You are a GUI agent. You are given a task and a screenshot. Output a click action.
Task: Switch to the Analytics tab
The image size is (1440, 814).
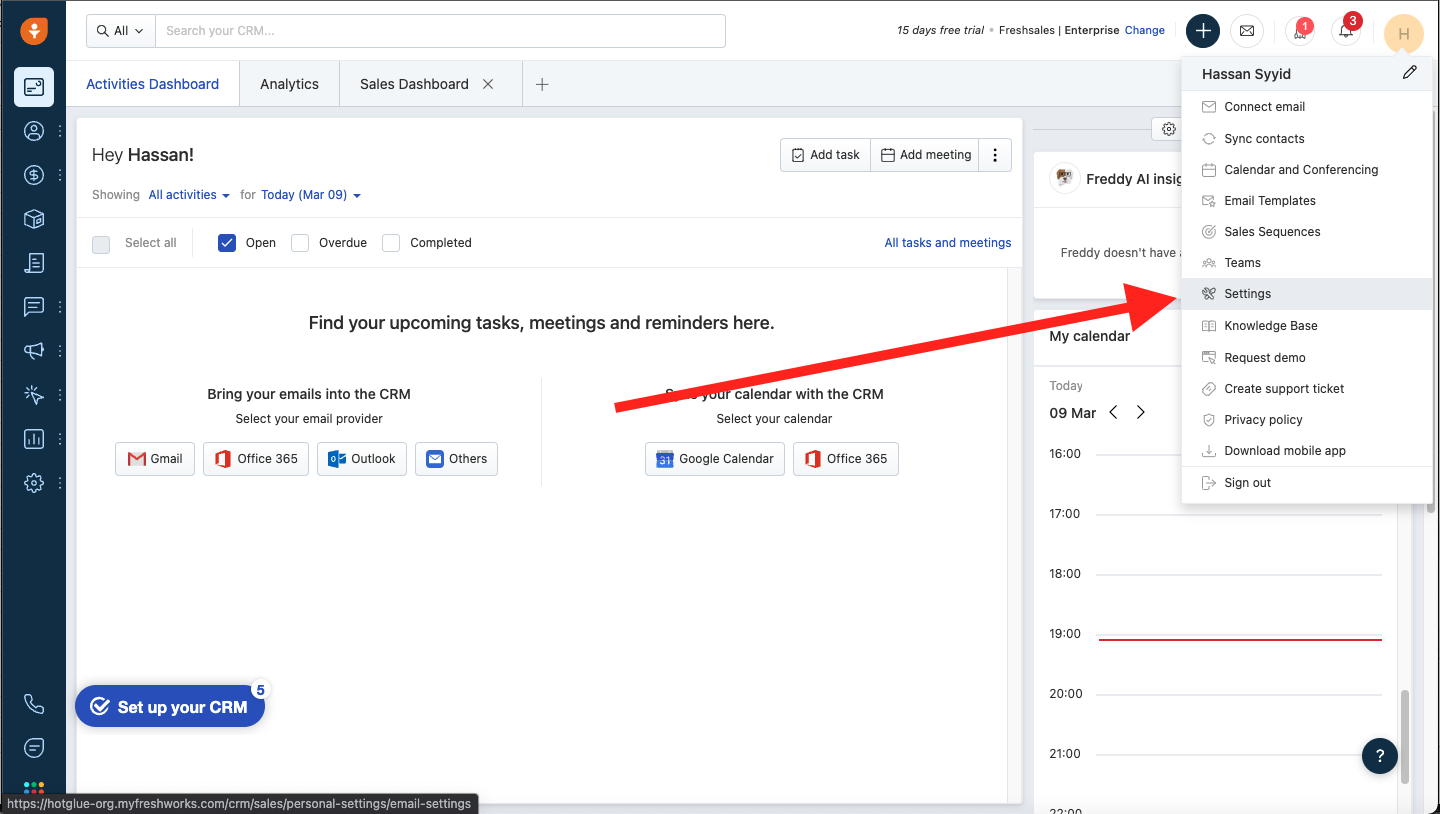pyautogui.click(x=289, y=84)
